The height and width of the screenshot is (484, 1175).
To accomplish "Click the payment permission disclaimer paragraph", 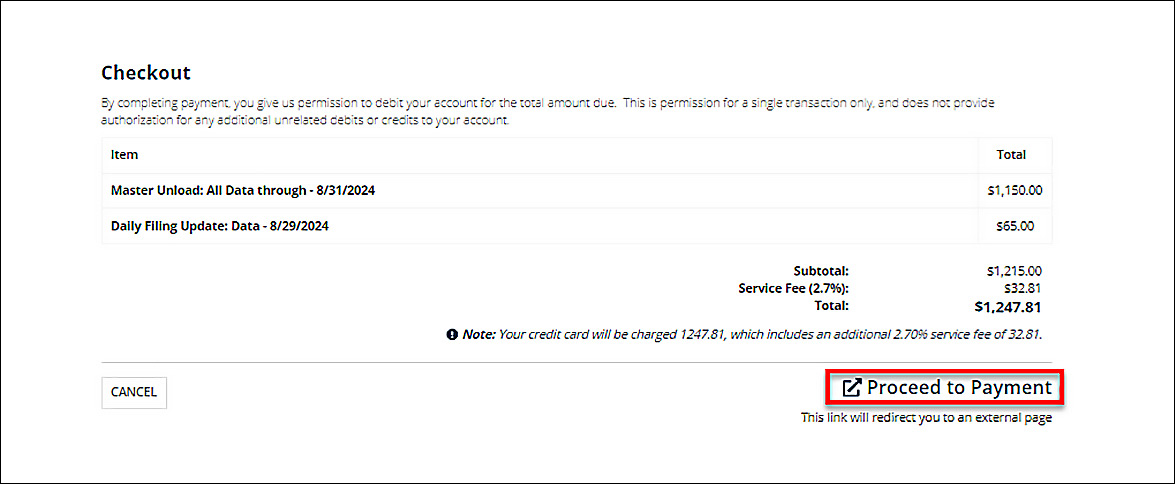I will point(548,112).
